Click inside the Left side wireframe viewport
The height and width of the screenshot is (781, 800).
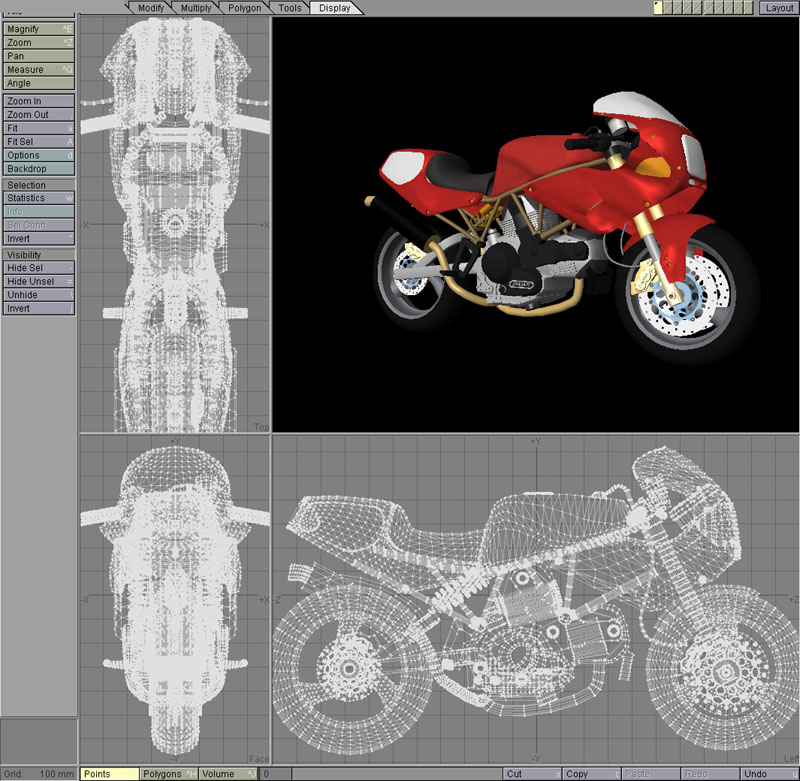tap(536, 599)
